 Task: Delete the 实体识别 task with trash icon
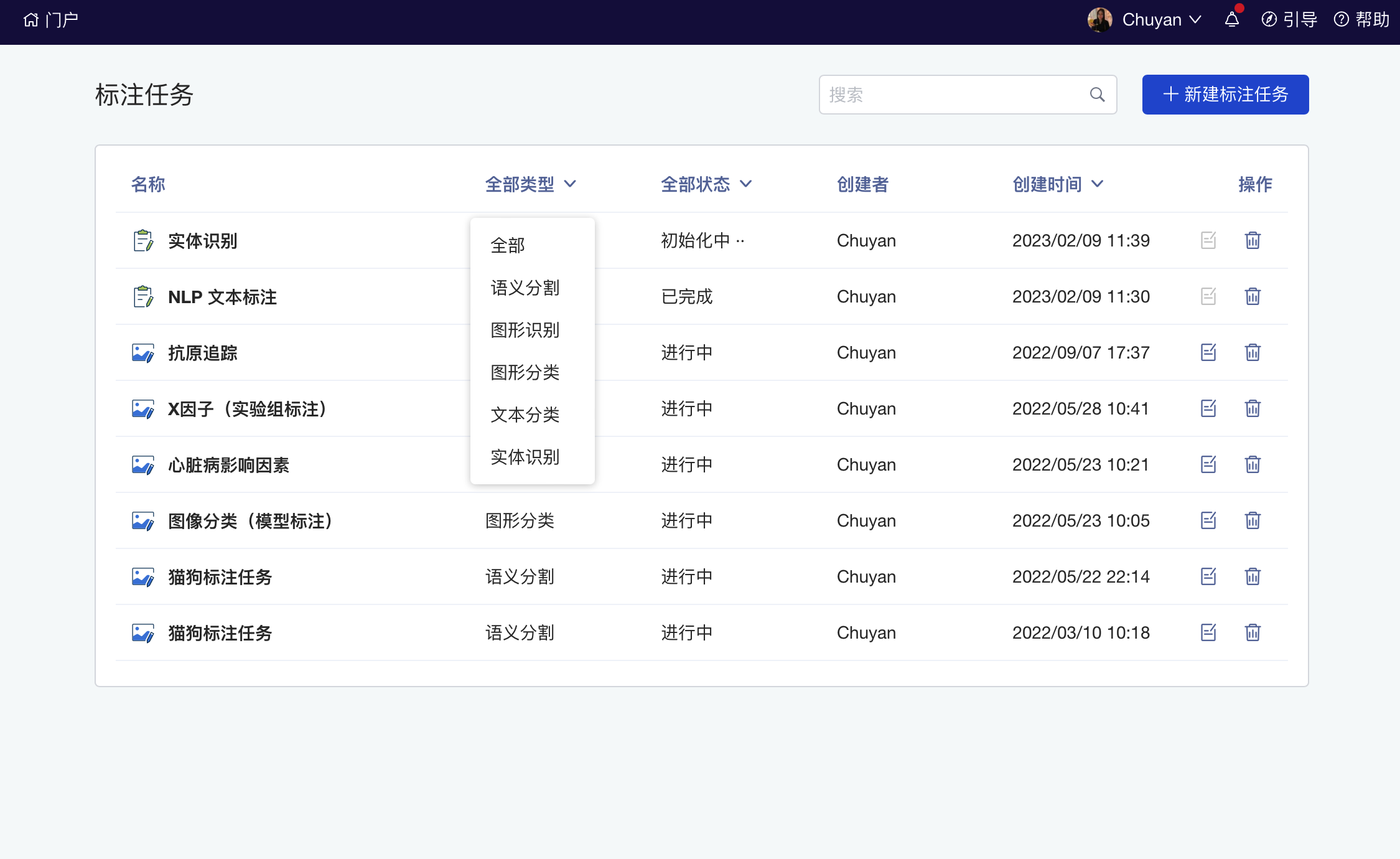1253,240
